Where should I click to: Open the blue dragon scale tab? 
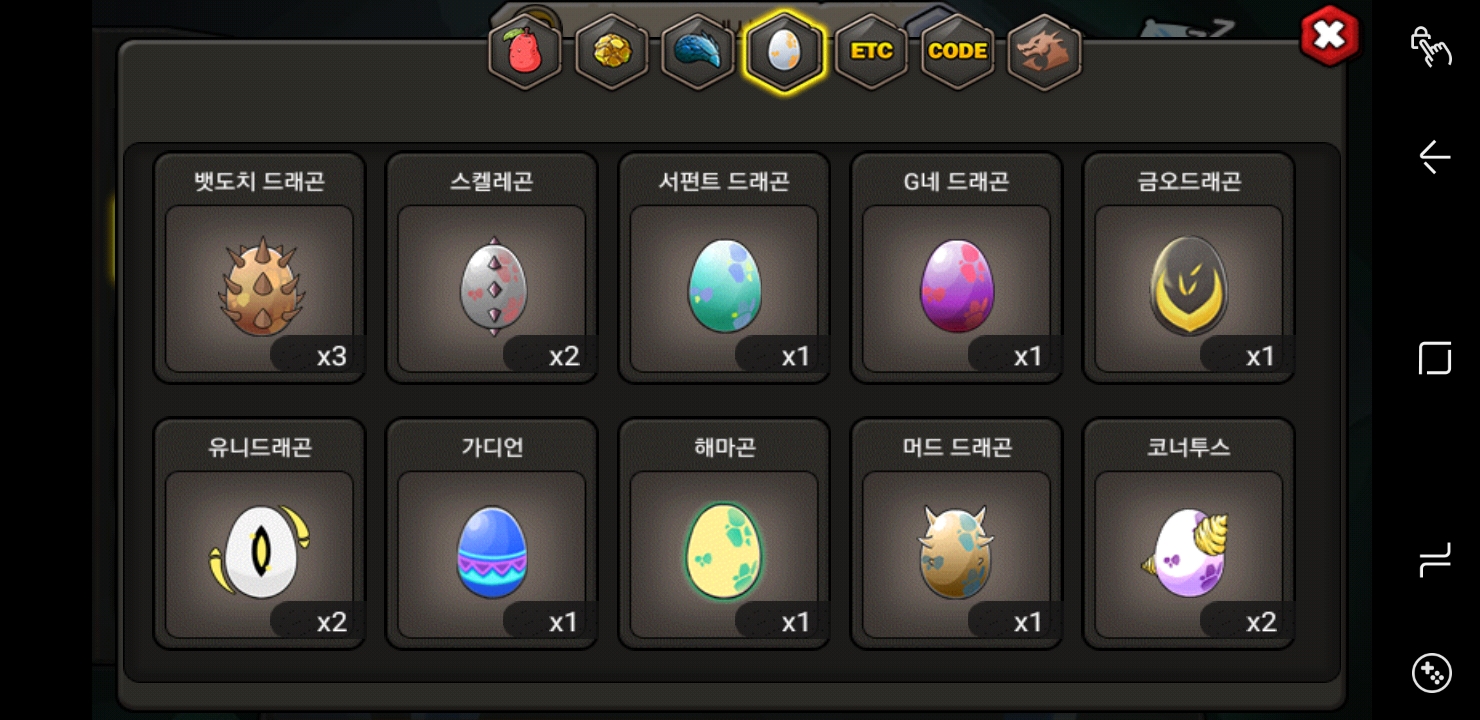point(698,52)
